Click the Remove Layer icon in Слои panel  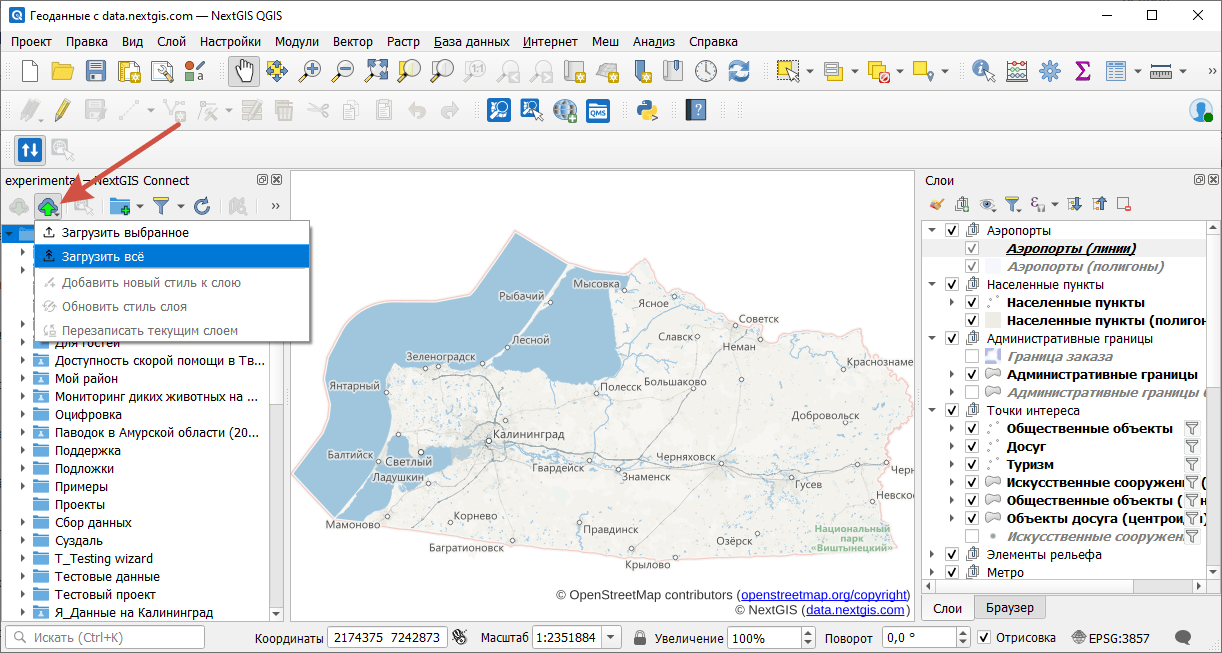coord(1123,204)
